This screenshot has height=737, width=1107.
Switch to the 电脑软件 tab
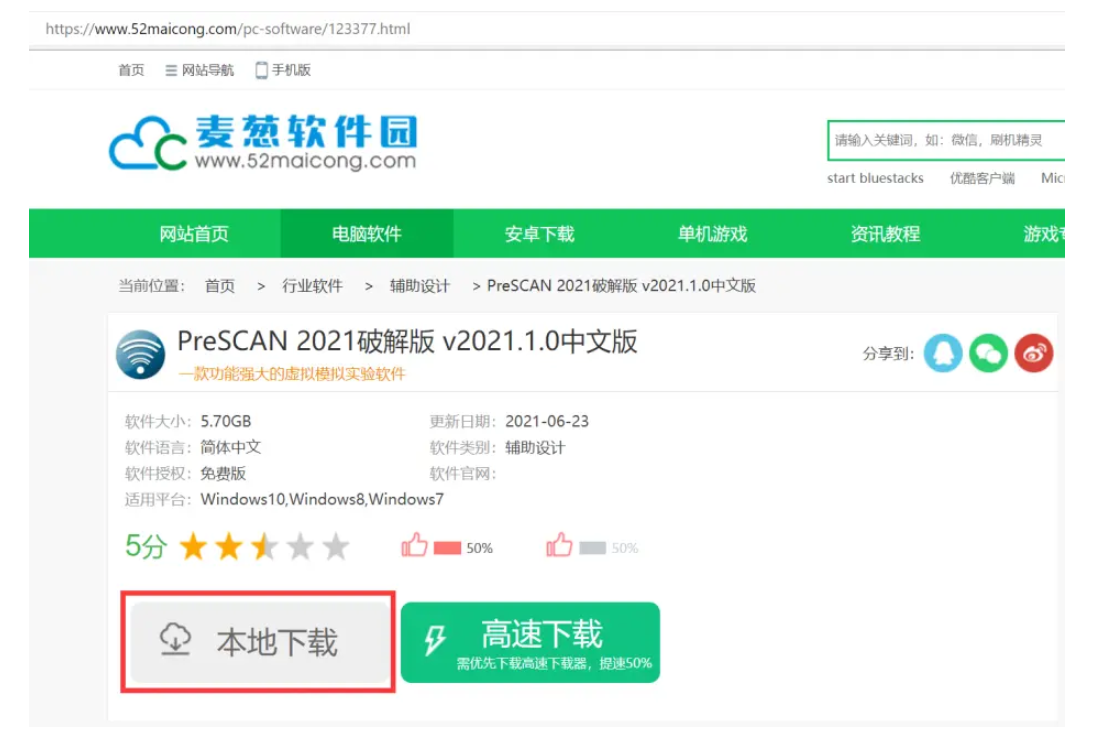368,232
